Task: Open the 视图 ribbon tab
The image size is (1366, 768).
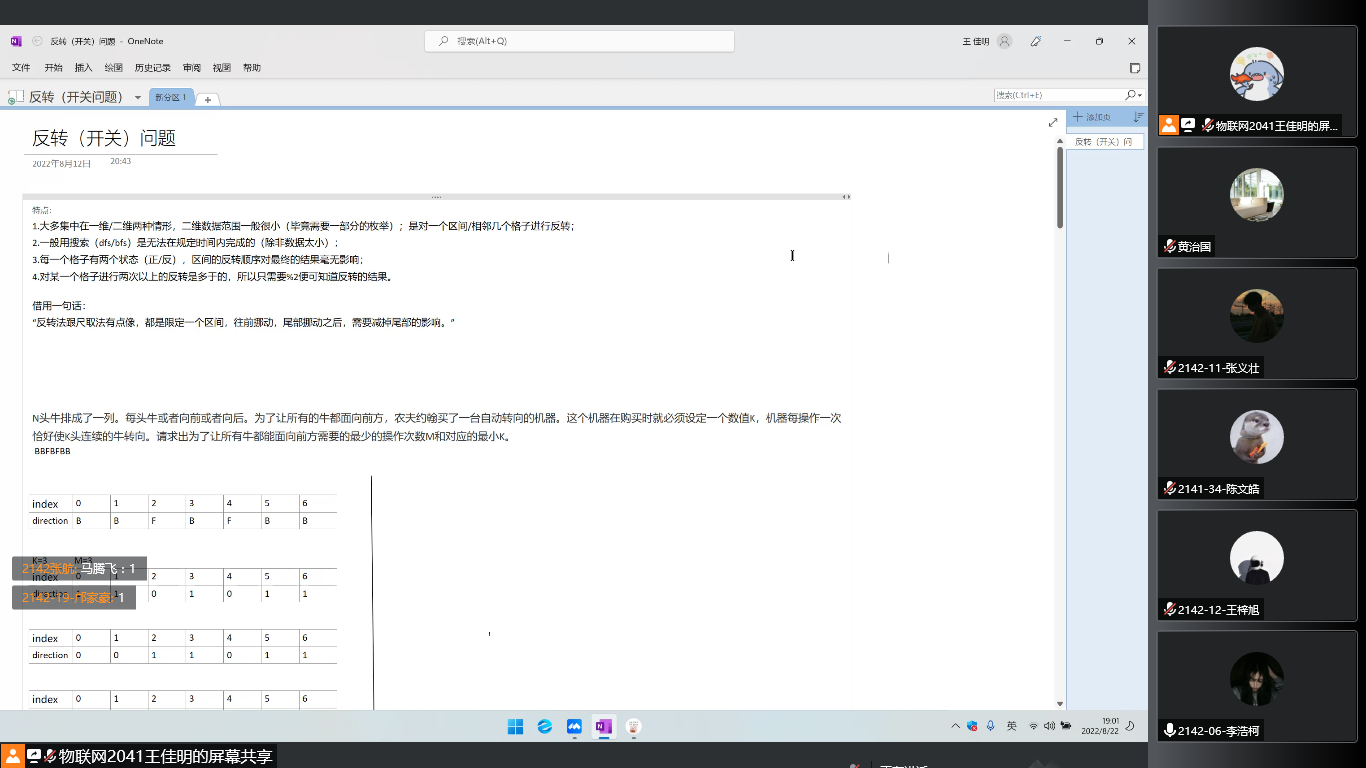Action: (222, 68)
